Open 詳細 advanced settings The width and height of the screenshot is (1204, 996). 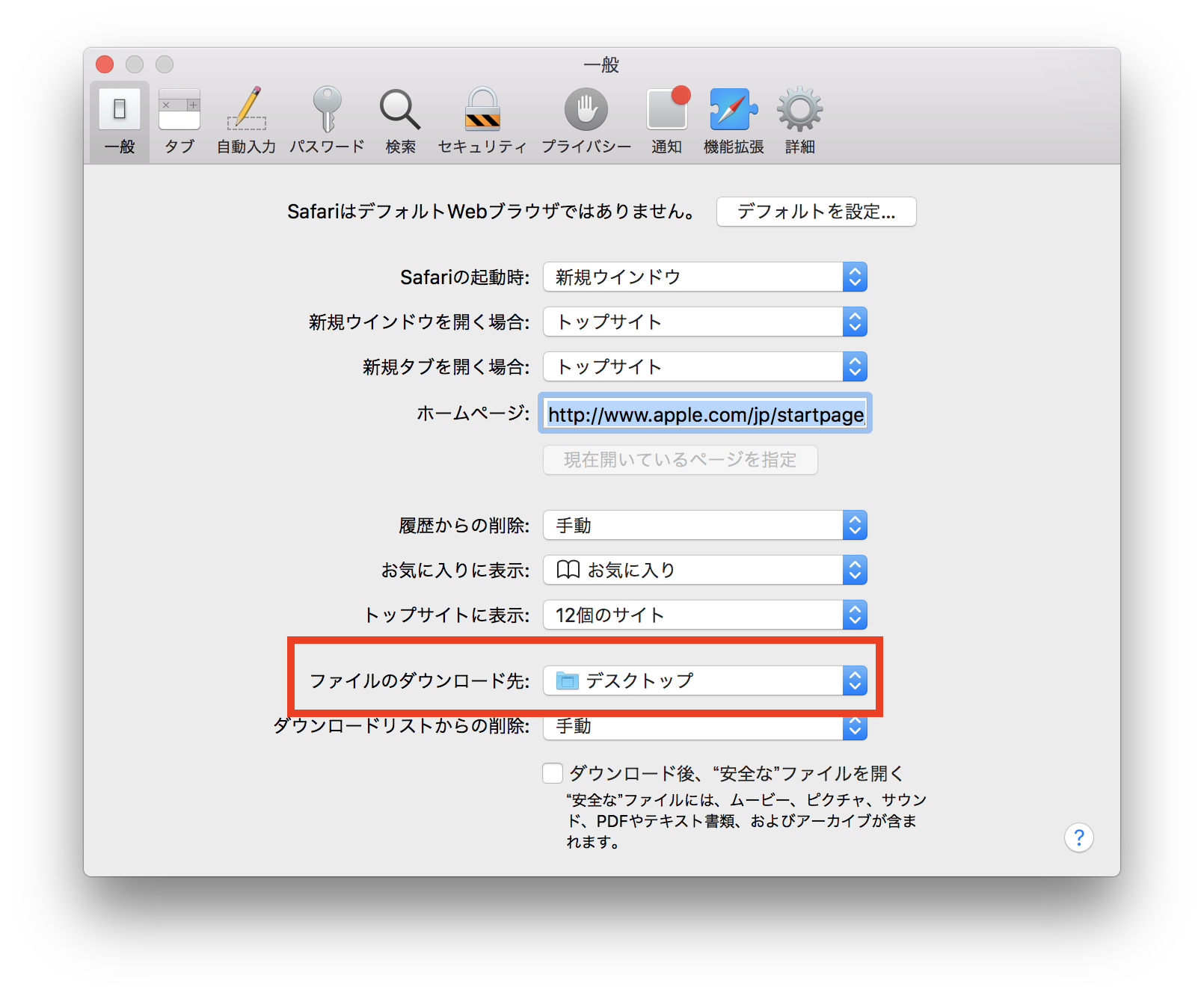tap(799, 120)
